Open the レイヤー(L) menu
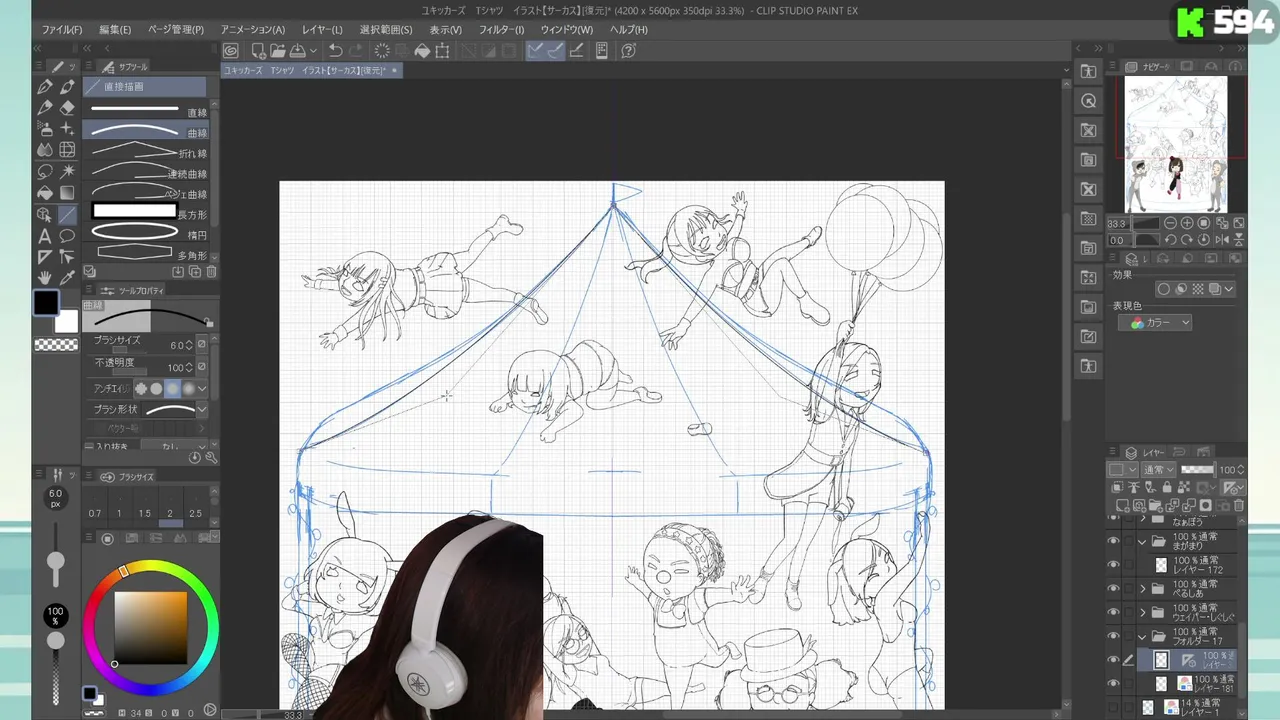 click(x=322, y=30)
